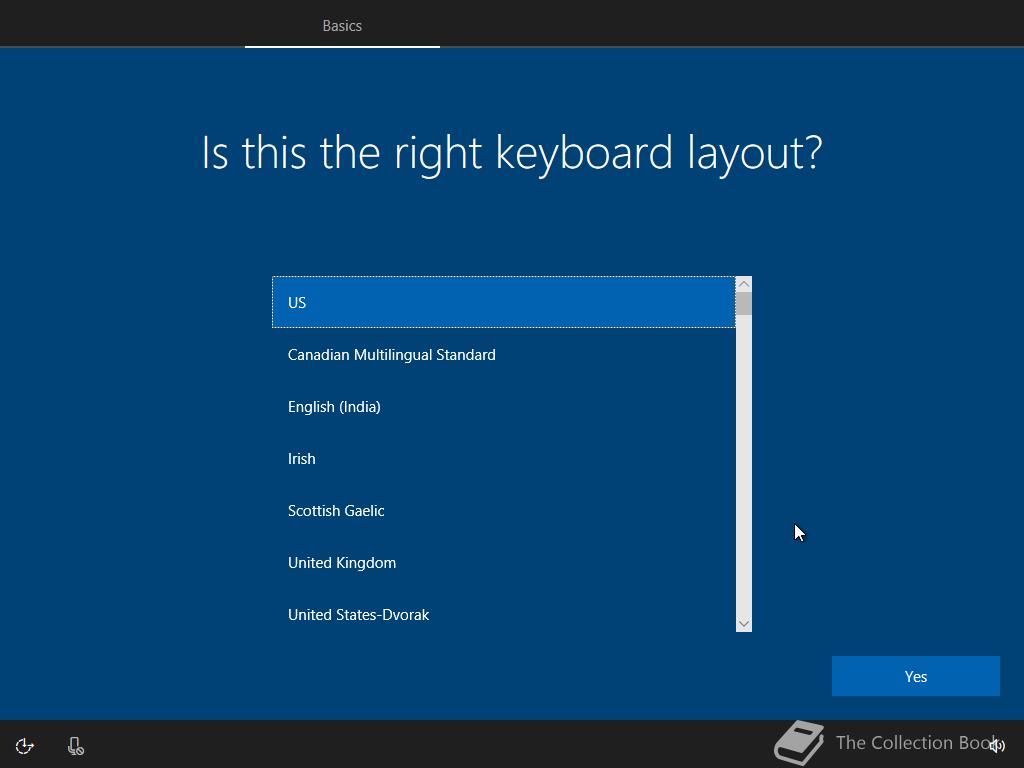Pick the English (India) layout
This screenshot has width=1024, height=768.
click(x=504, y=407)
